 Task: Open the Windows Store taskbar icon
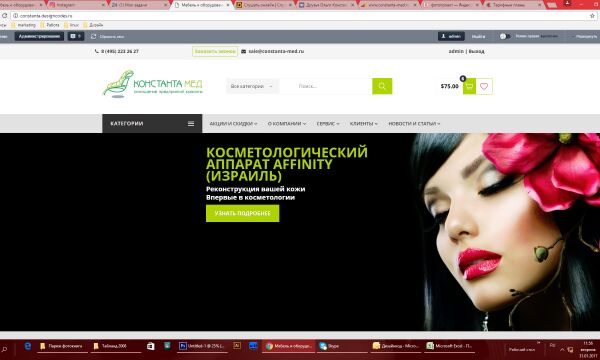[151, 346]
